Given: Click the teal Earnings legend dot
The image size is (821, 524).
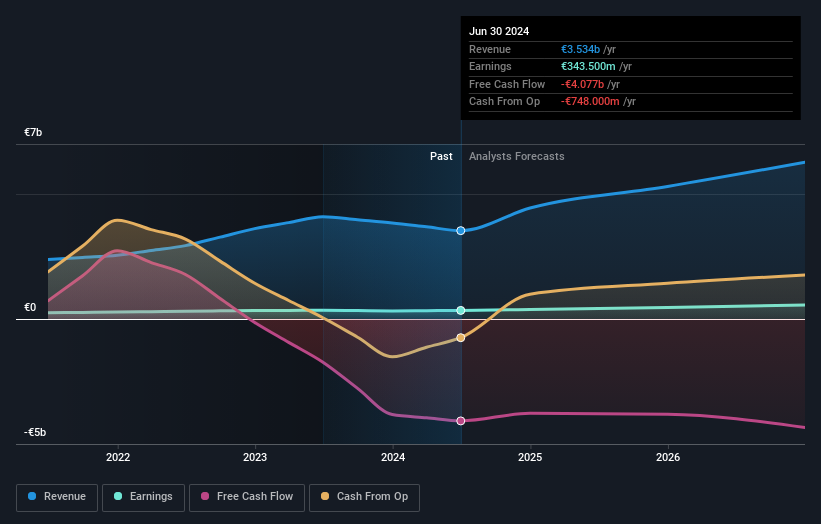Looking at the screenshot, I should point(118,496).
